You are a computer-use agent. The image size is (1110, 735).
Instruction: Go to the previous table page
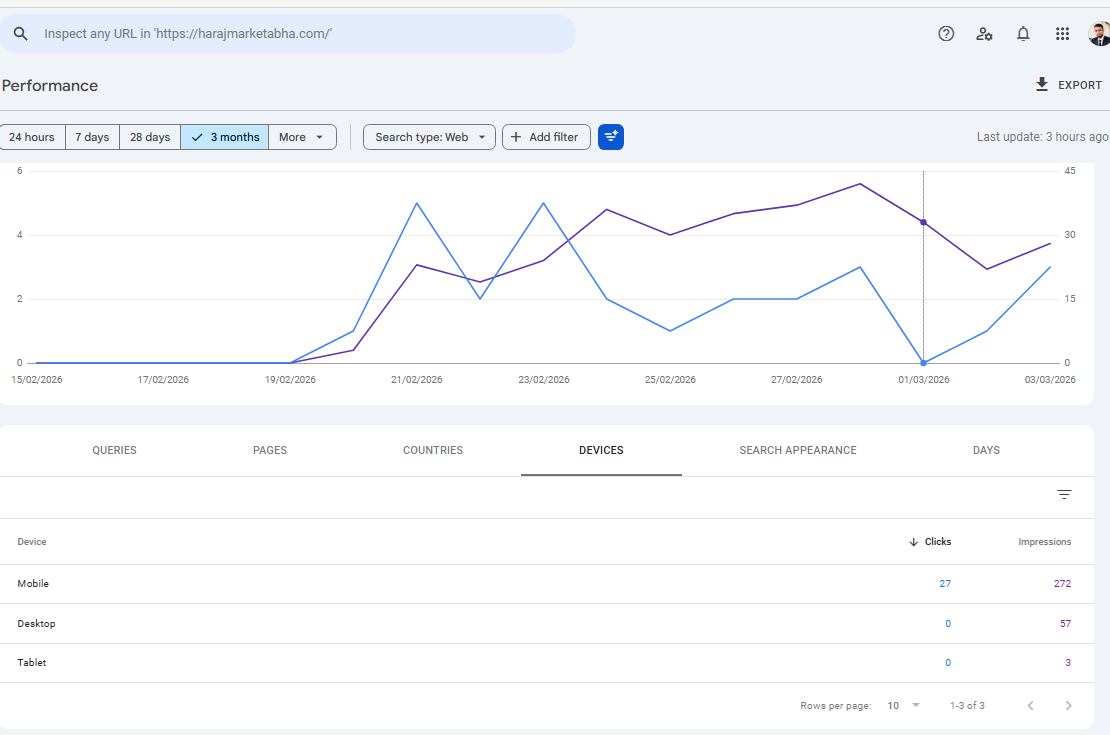pyautogui.click(x=1031, y=705)
